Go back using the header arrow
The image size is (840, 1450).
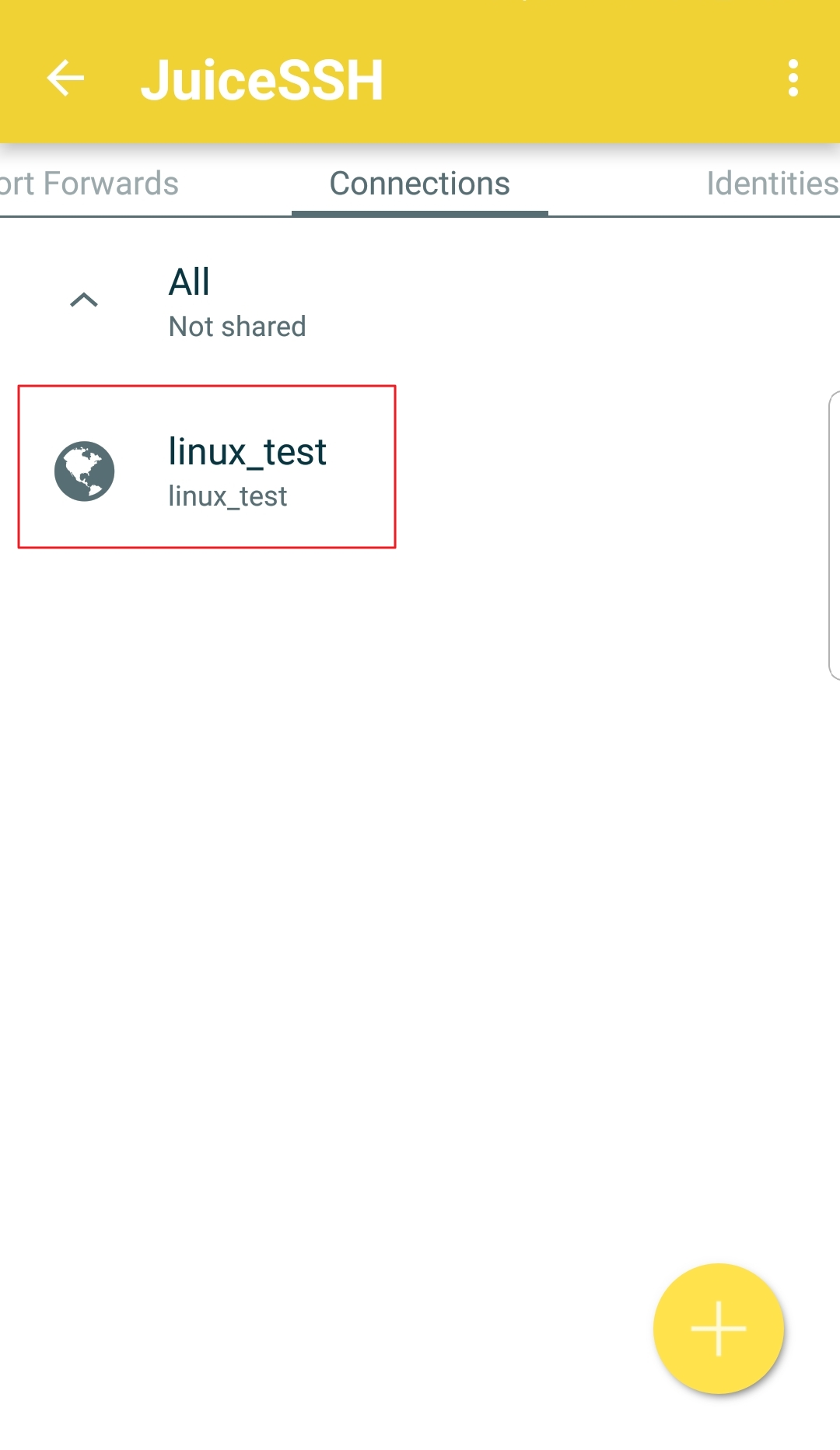65,79
